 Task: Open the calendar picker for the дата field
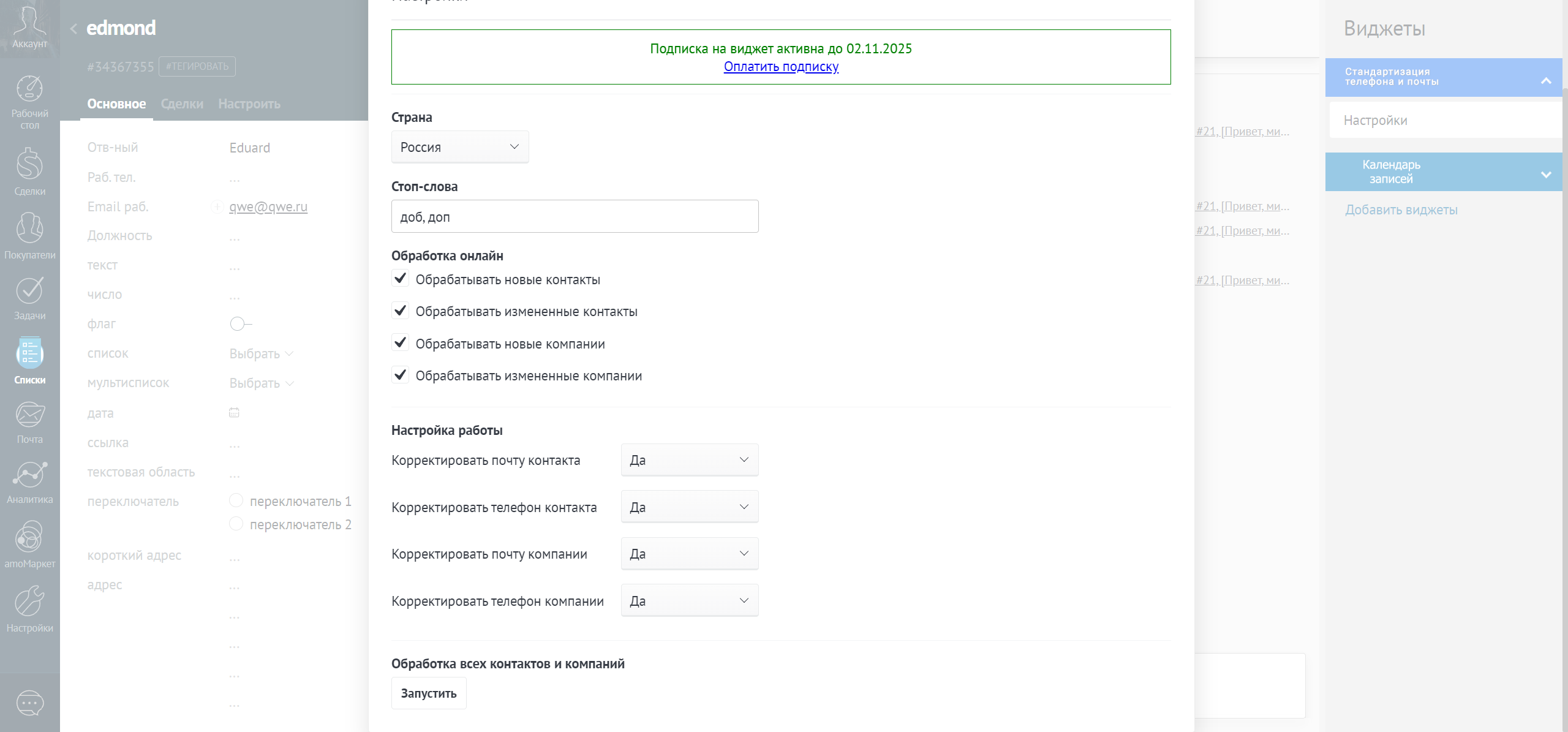pyautogui.click(x=234, y=412)
